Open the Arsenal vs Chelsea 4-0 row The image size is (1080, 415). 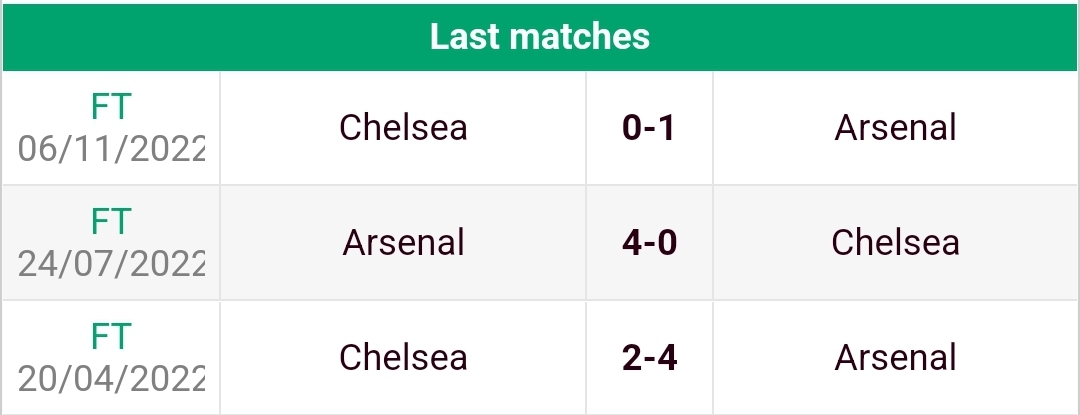(x=539, y=243)
